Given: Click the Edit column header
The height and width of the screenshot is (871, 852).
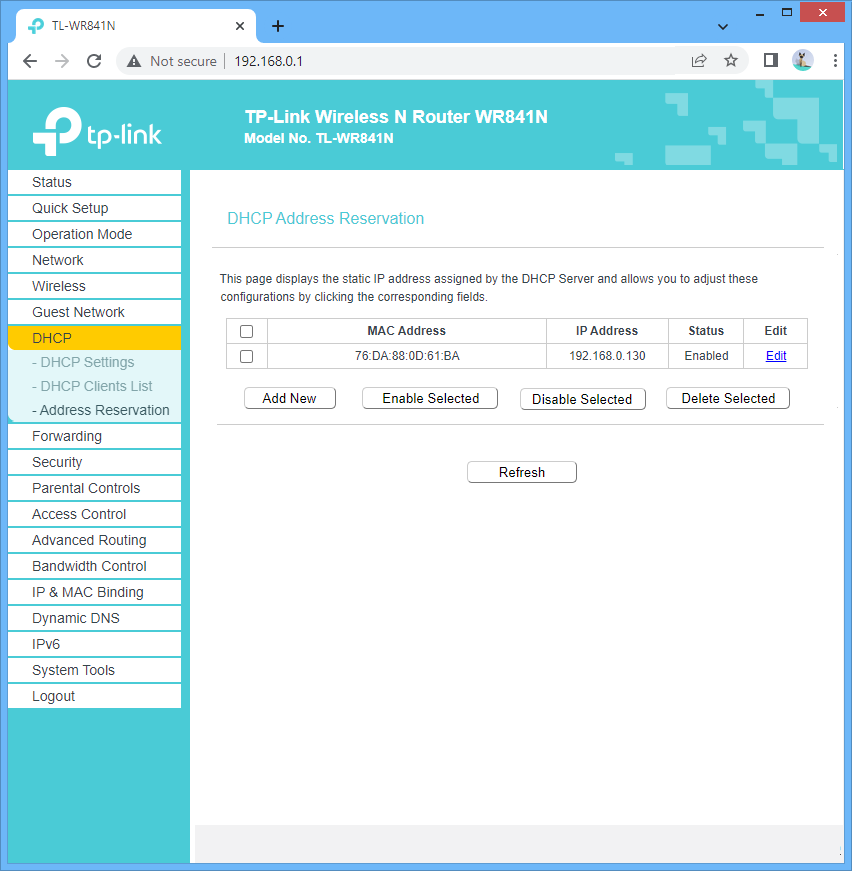Looking at the screenshot, I should 775,331.
